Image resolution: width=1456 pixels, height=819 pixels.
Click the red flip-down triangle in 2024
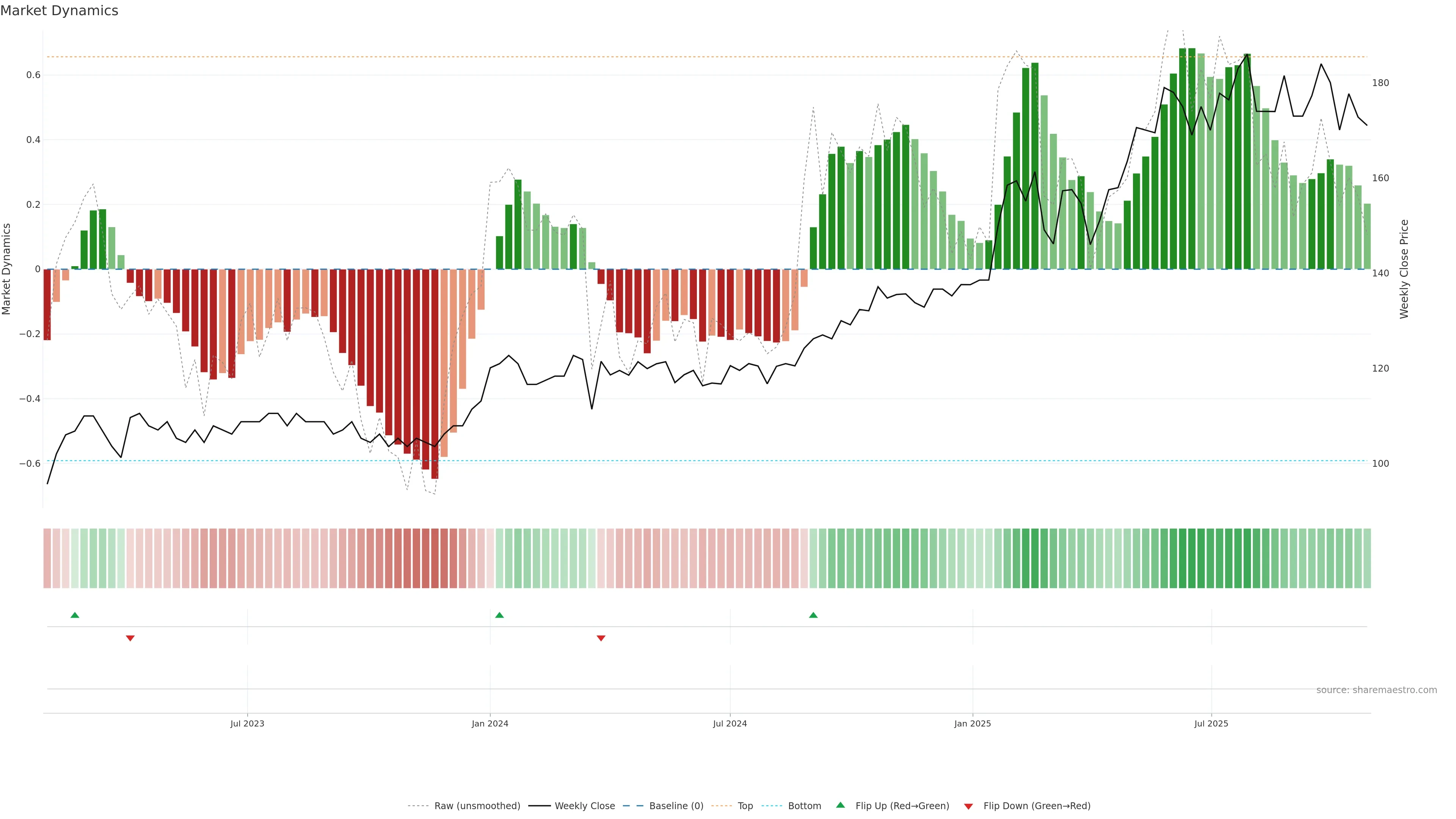tap(601, 638)
